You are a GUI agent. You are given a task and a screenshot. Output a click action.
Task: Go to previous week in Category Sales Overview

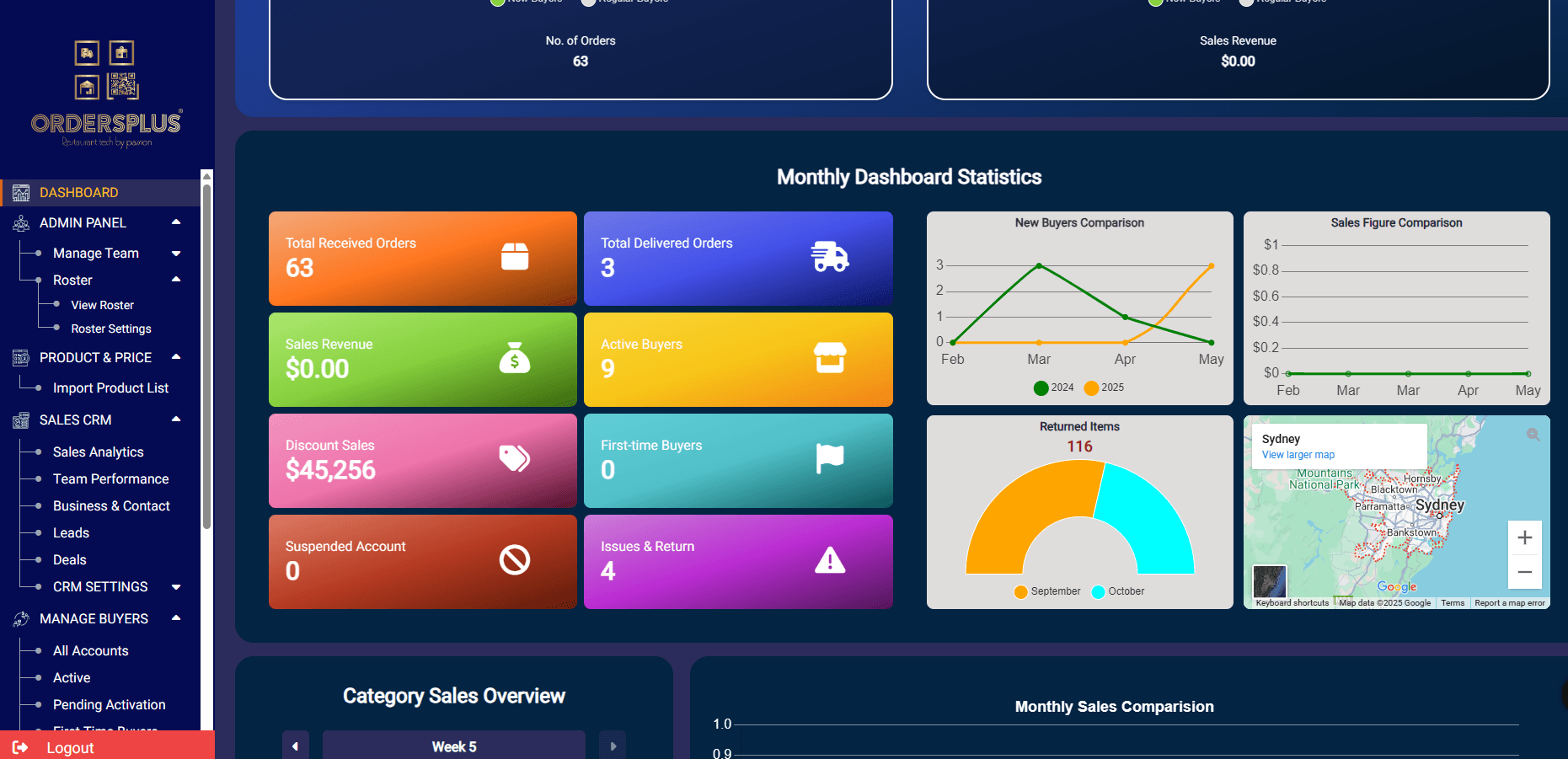295,746
